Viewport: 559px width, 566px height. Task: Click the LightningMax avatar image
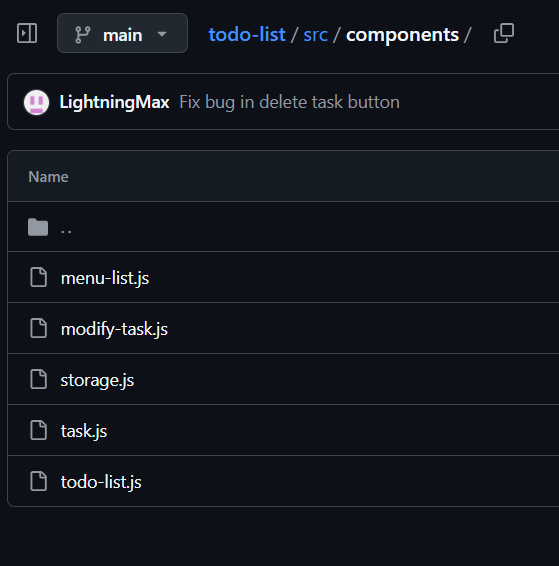pos(36,102)
